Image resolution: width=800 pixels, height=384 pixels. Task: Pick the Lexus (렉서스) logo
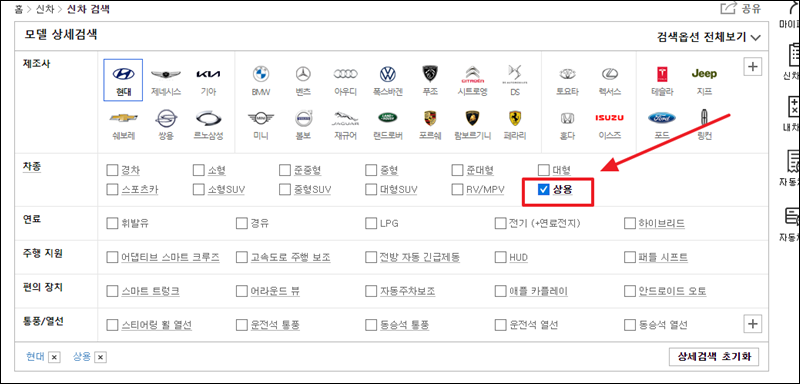click(x=610, y=74)
